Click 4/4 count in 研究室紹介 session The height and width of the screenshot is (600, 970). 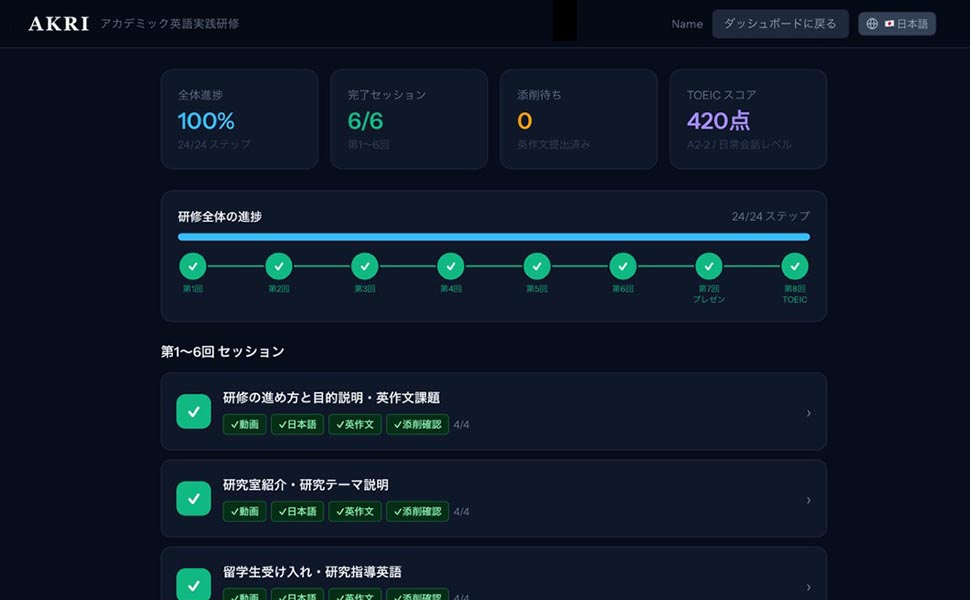coord(461,512)
